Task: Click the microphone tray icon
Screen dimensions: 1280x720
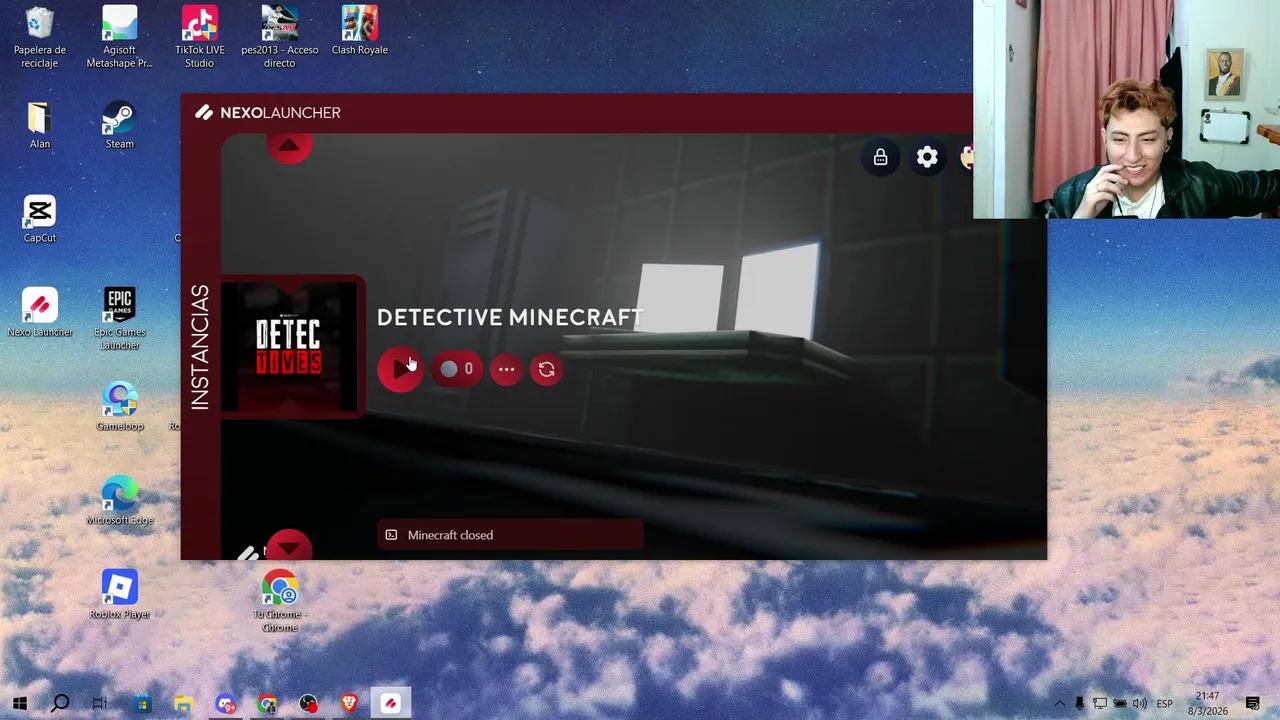Action: 1079,703
